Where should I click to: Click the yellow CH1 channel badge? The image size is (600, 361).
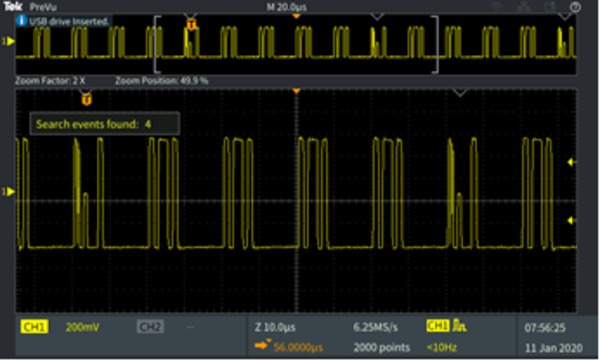coord(34,327)
